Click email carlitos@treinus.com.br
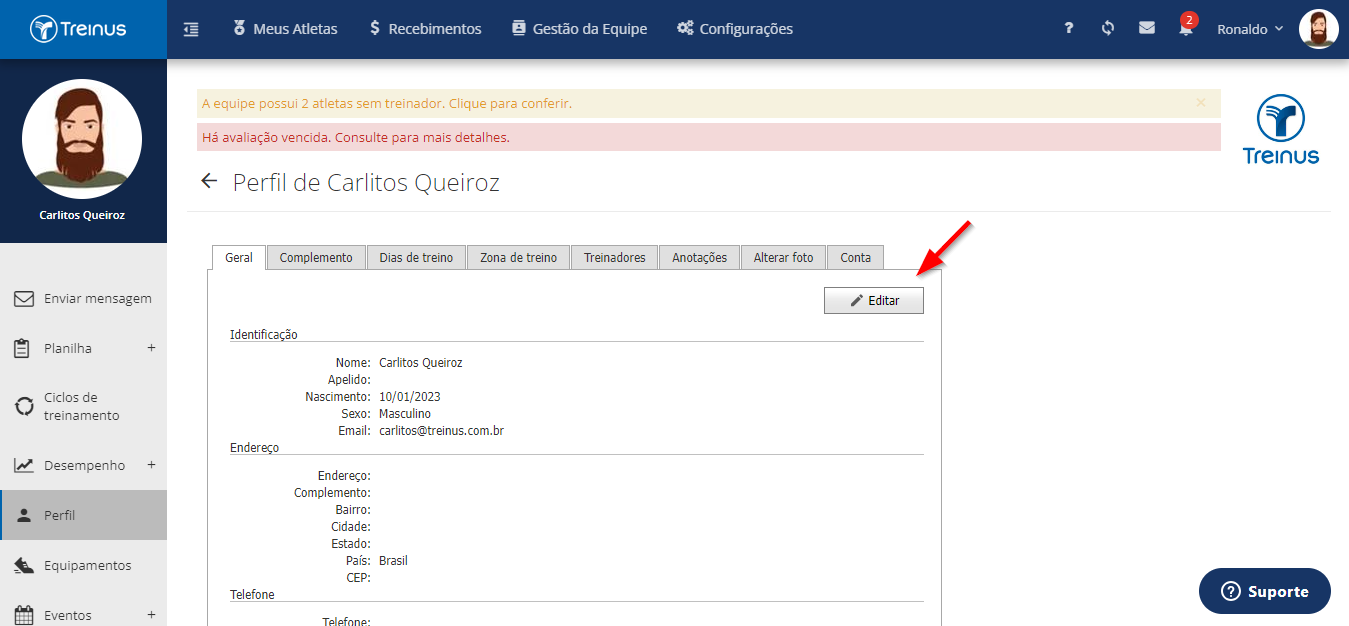Viewport: 1349px width, 626px height. tap(441, 431)
